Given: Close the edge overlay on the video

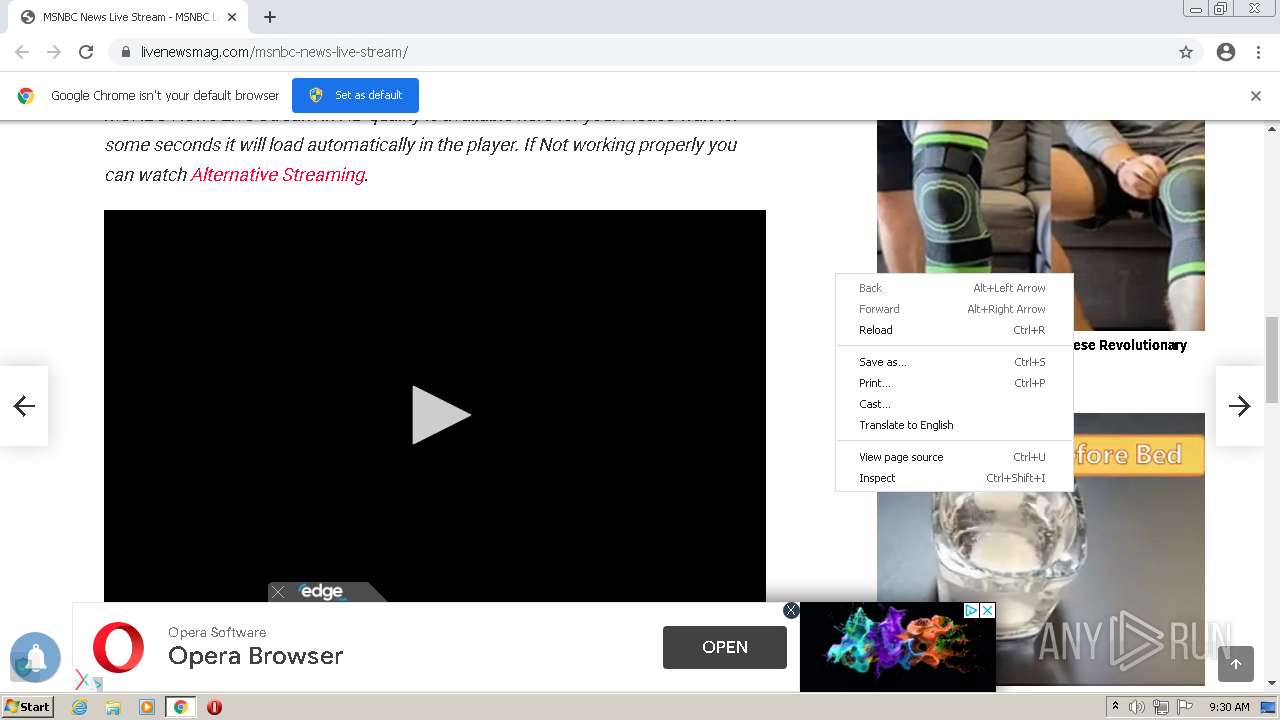Looking at the screenshot, I should coord(278,592).
